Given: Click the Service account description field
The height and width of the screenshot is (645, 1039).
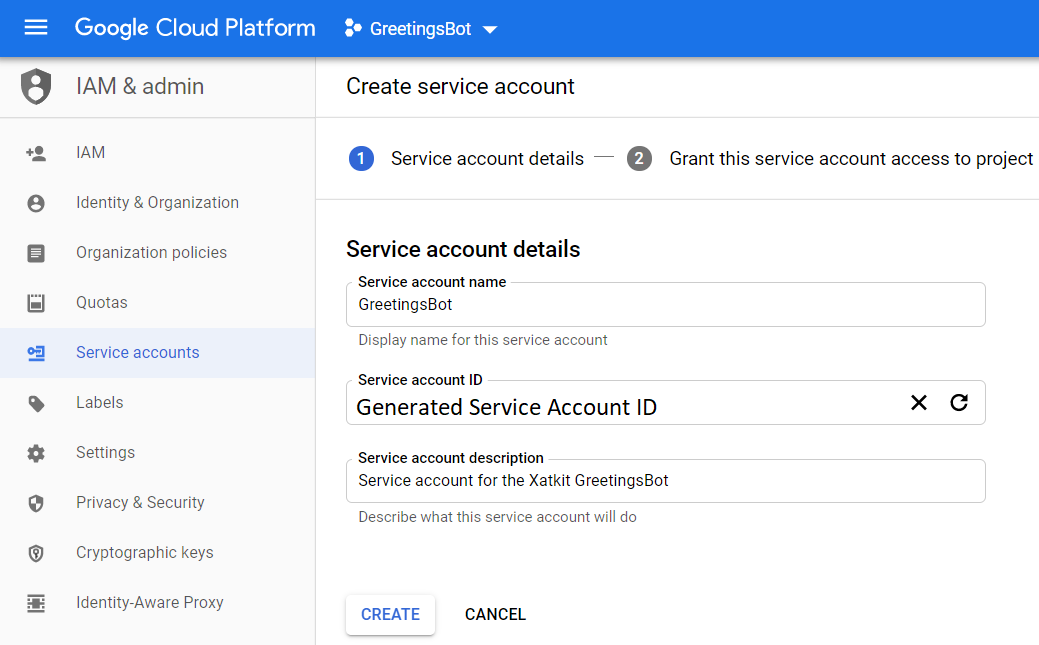Looking at the screenshot, I should pyautogui.click(x=665, y=481).
